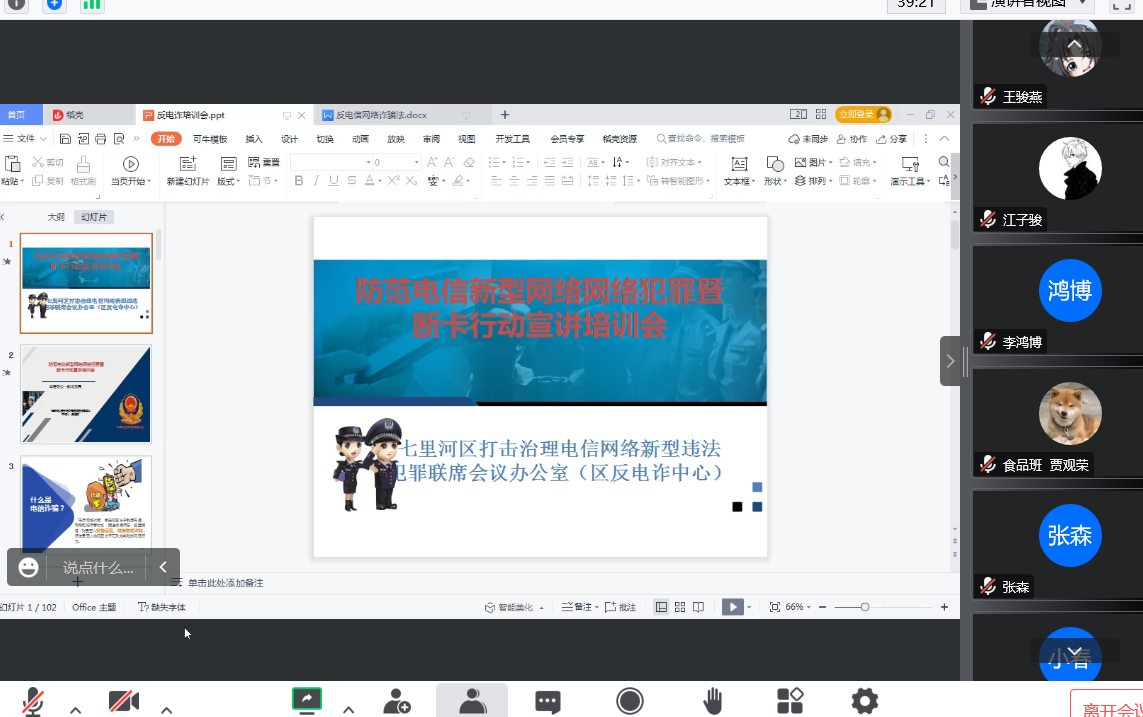Expand microphone audio options arrow
Viewport: 1143px width, 717px height.
75,709
